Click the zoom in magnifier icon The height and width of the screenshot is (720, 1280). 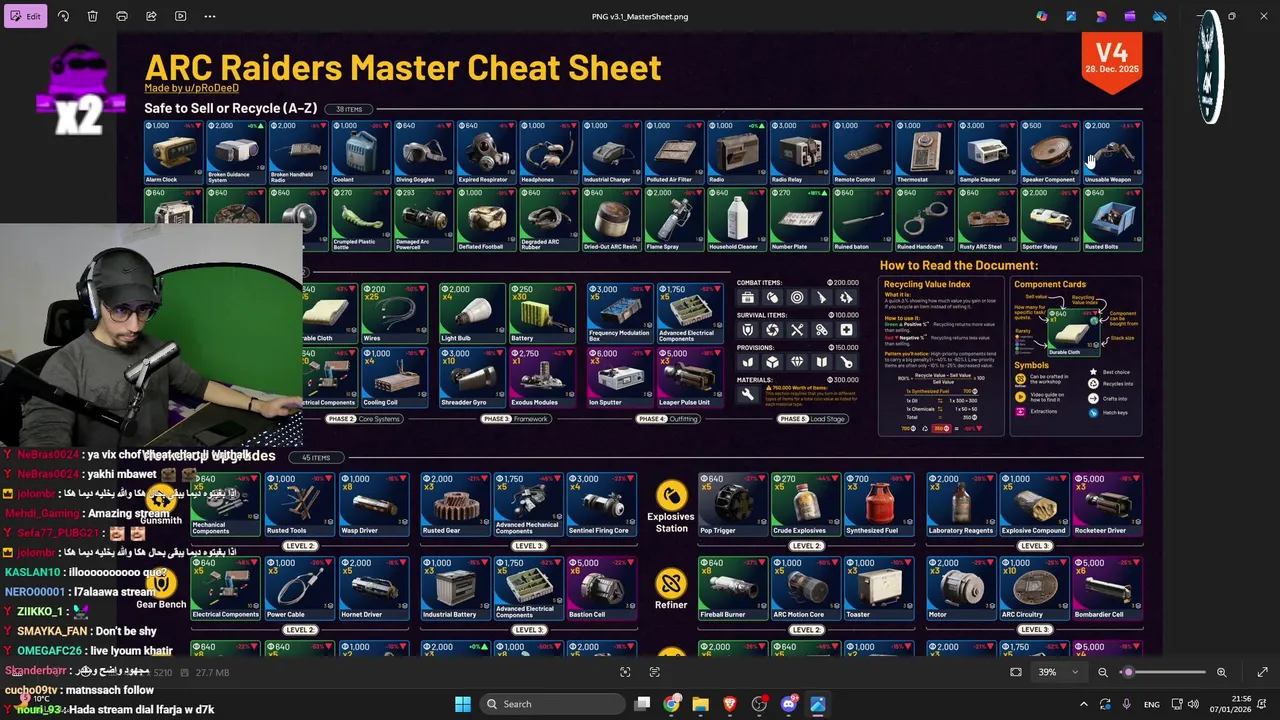coord(1221,672)
